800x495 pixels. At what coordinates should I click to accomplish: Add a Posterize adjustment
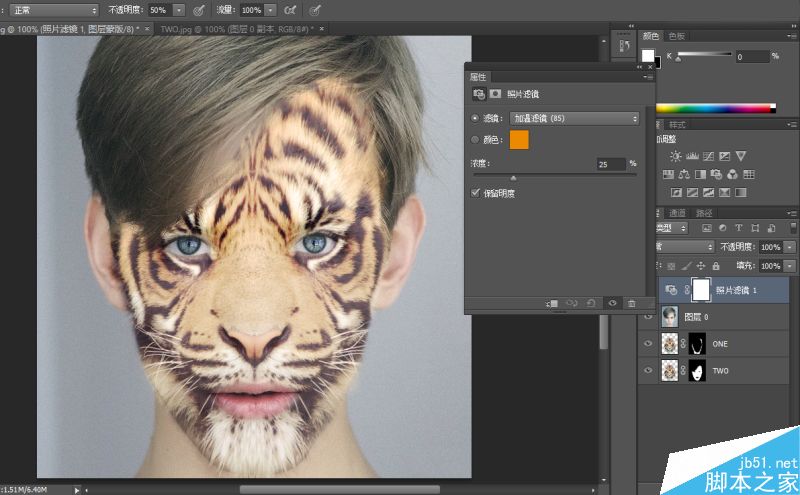click(x=692, y=192)
